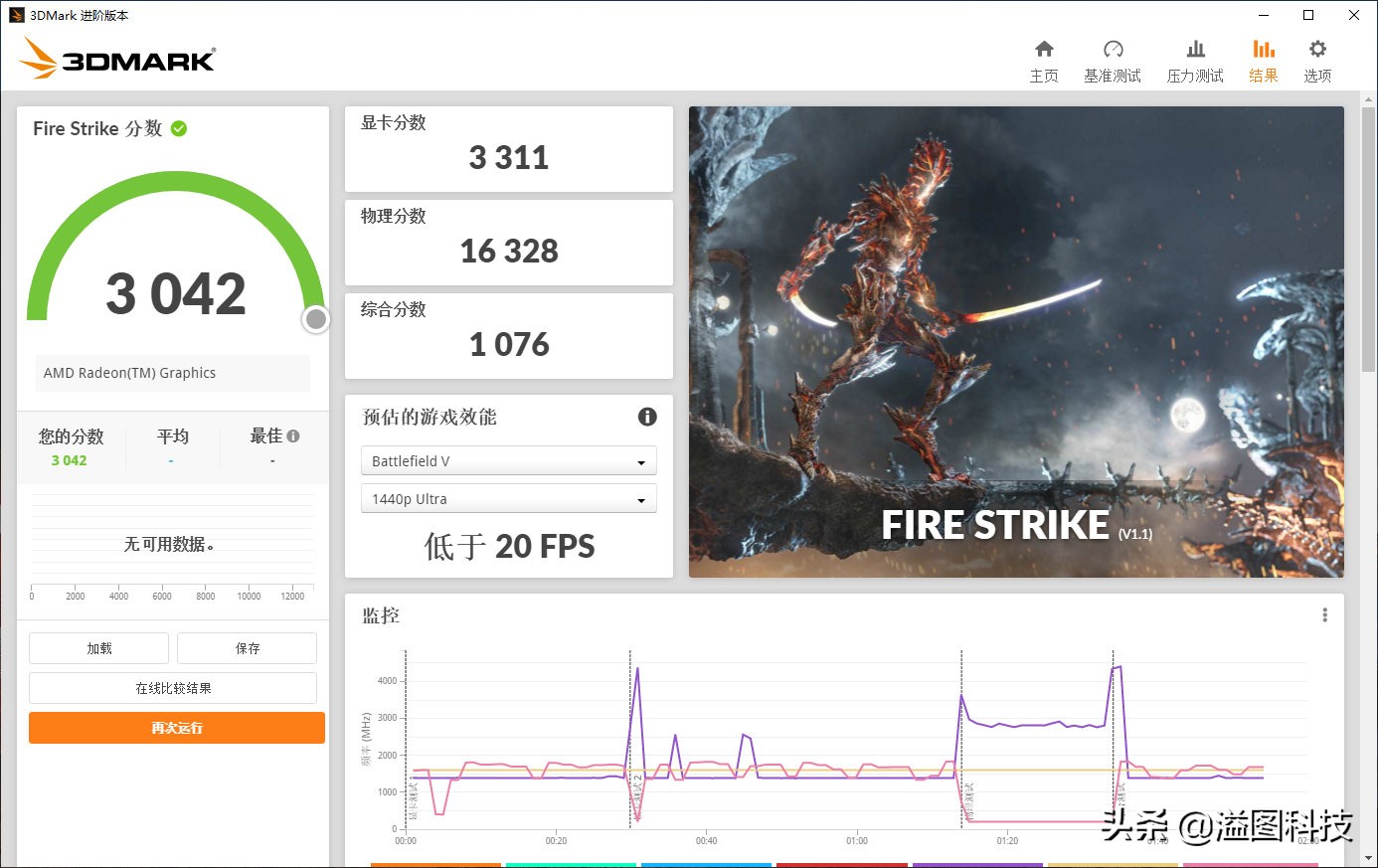Click the 3DMark app icon in title bar

tap(16, 15)
